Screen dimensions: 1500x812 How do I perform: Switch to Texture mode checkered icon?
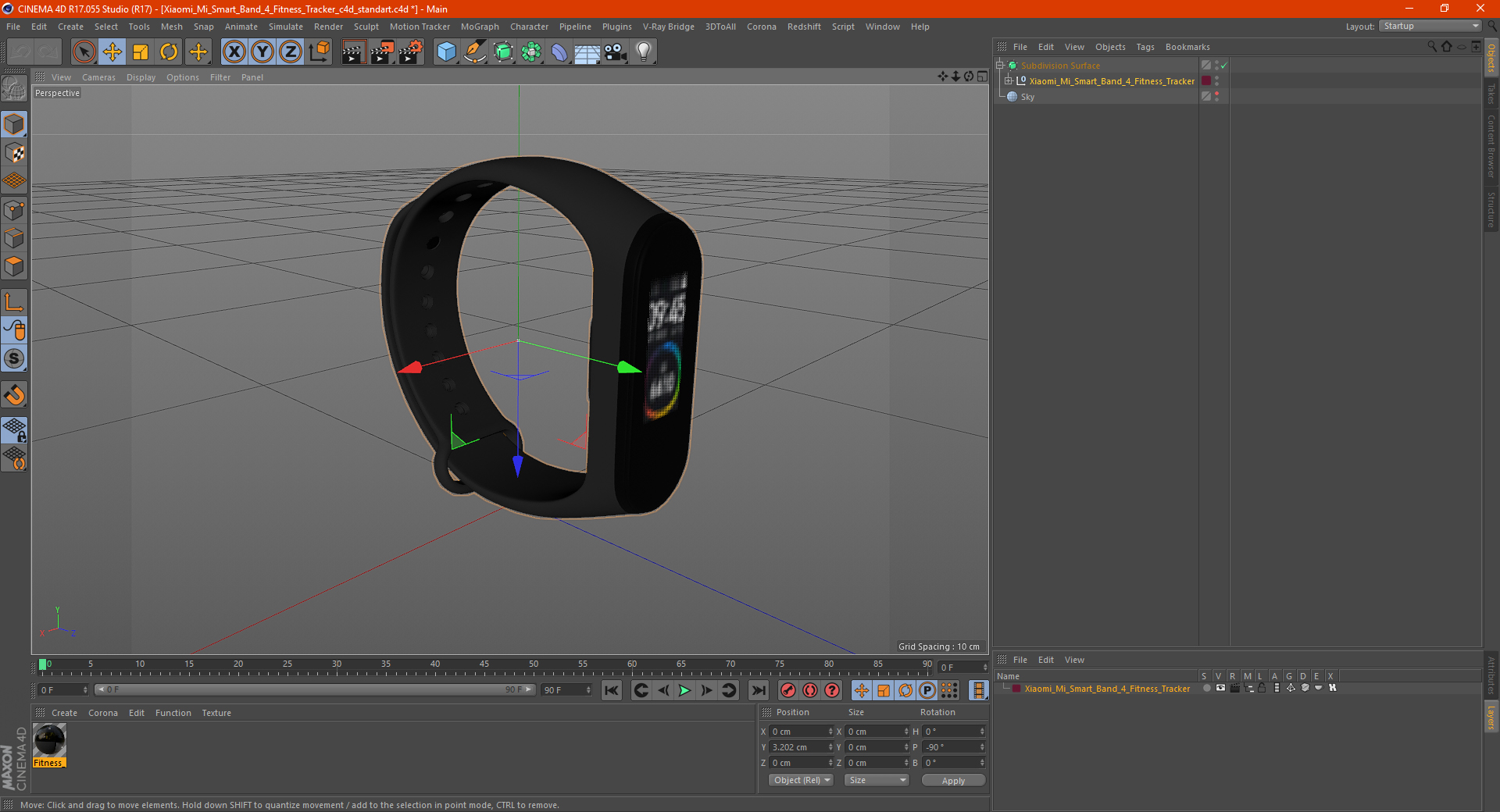click(14, 153)
